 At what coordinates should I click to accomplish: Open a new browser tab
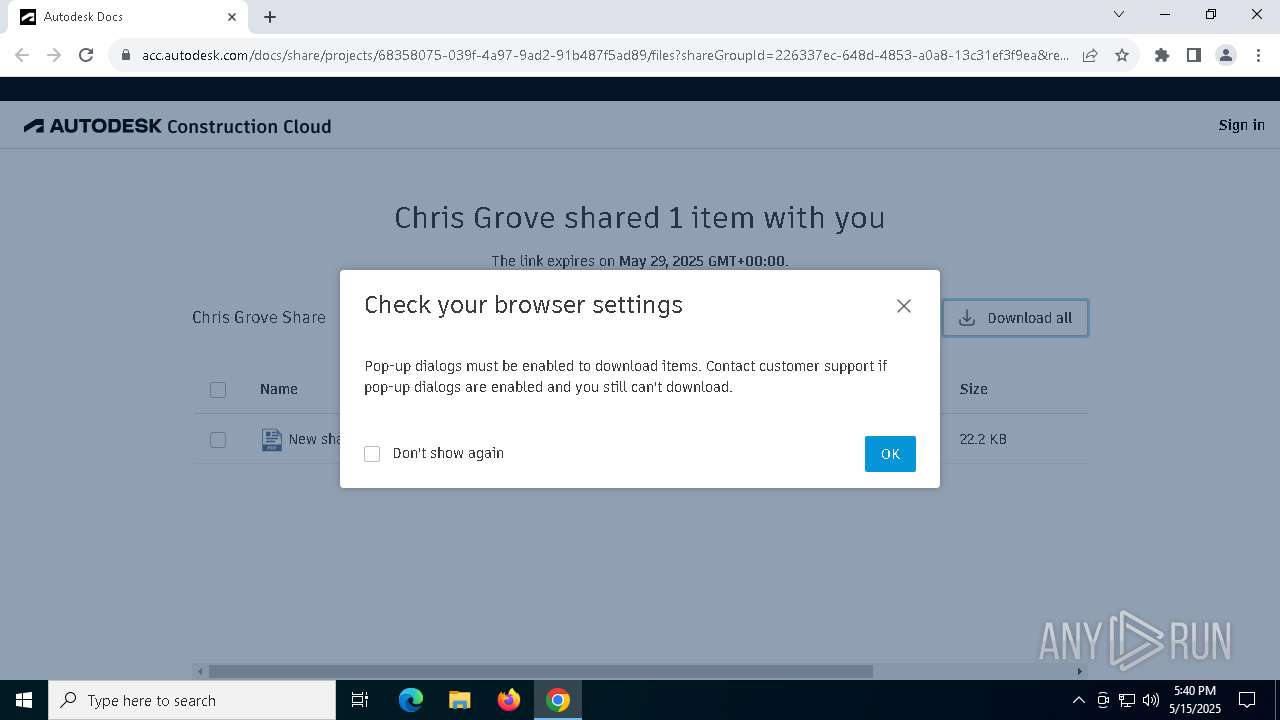coord(270,17)
